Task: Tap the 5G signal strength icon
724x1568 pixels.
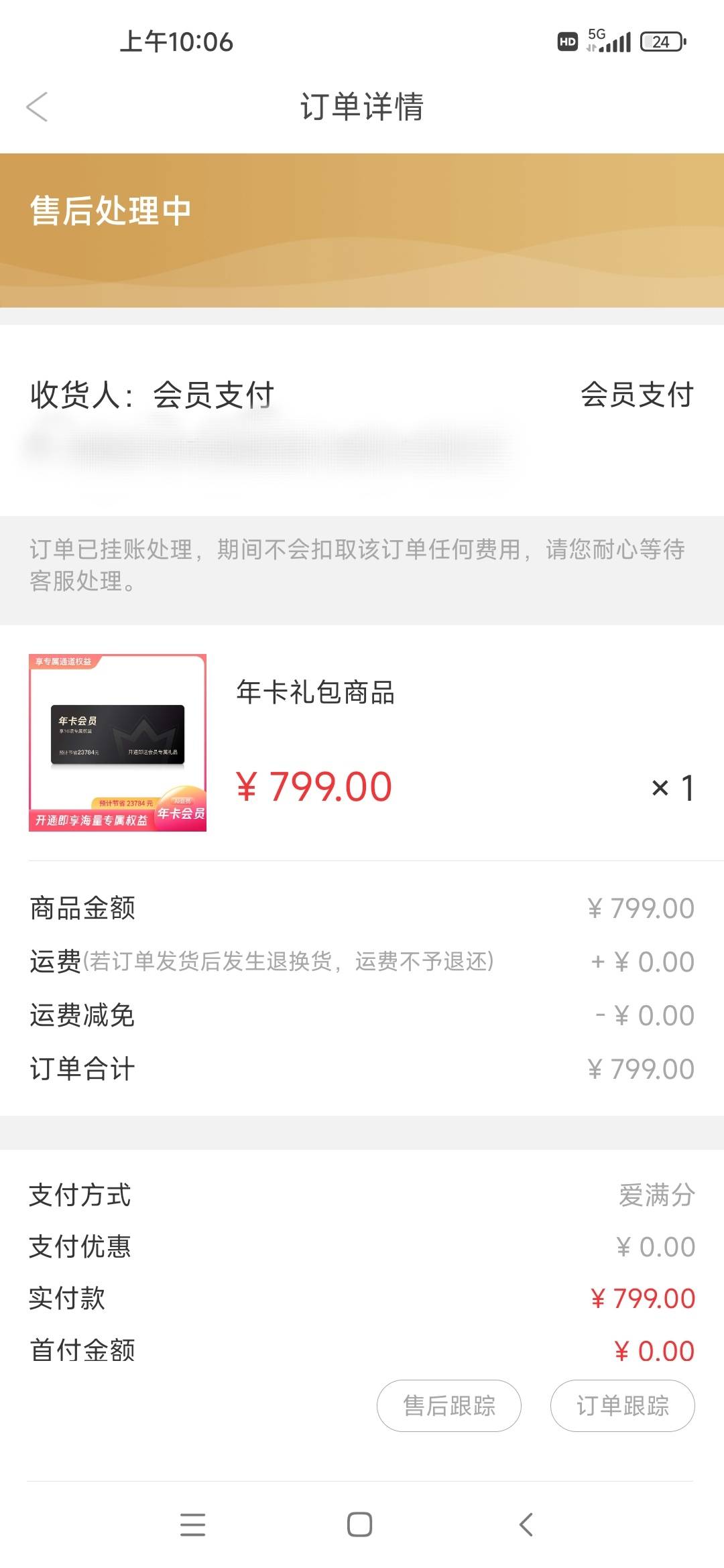Action: (x=609, y=40)
